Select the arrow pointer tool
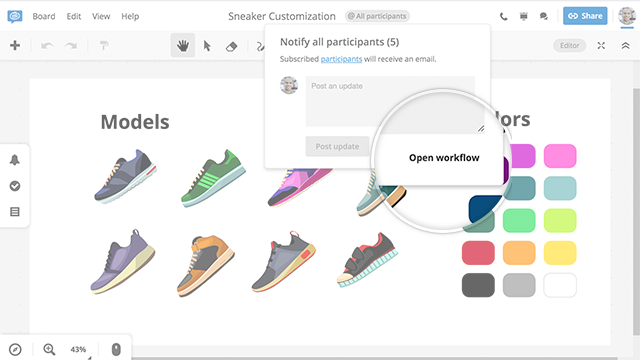Screen dimensions: 640x360 (x=207, y=45)
